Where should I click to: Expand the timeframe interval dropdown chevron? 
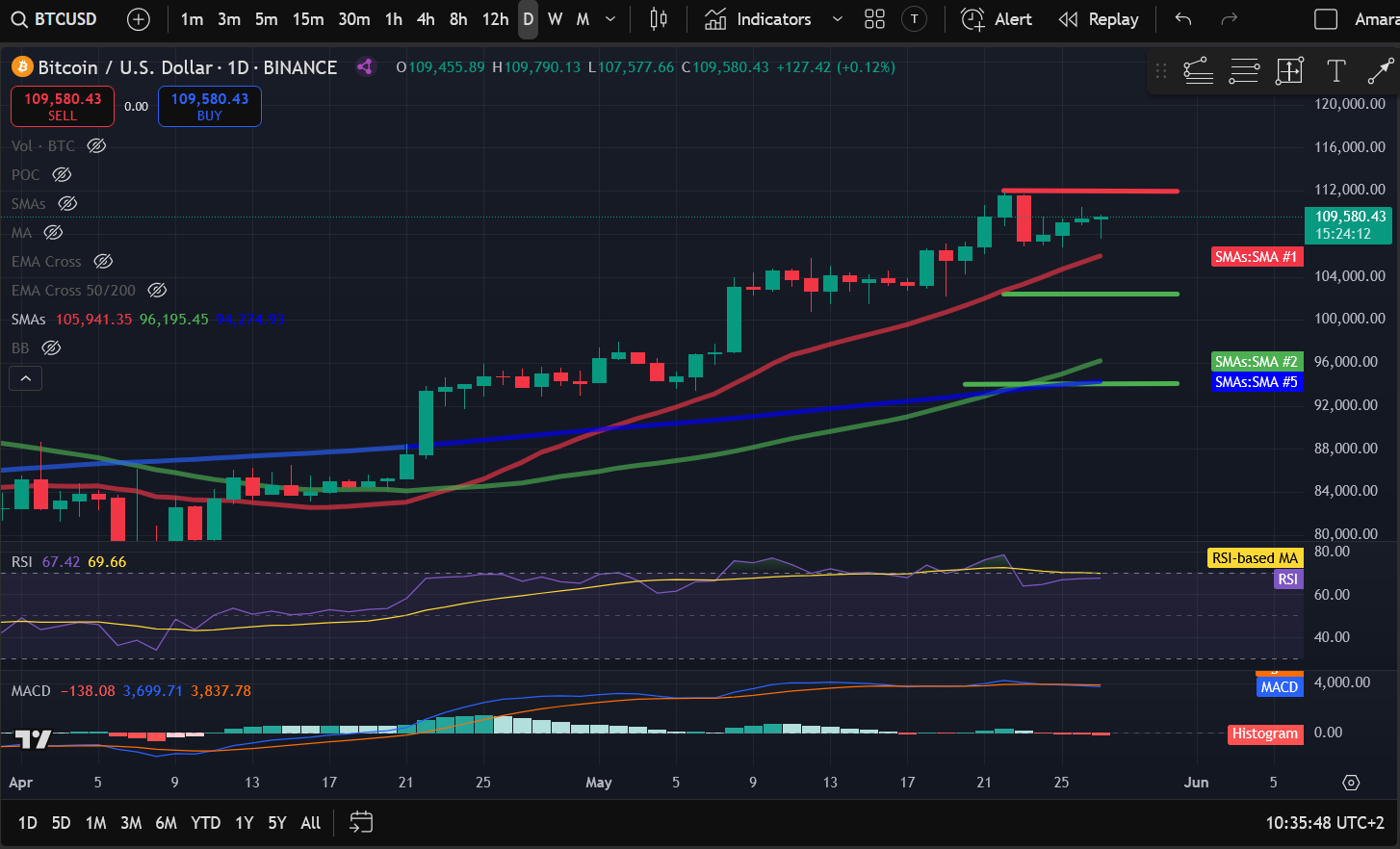(x=610, y=19)
